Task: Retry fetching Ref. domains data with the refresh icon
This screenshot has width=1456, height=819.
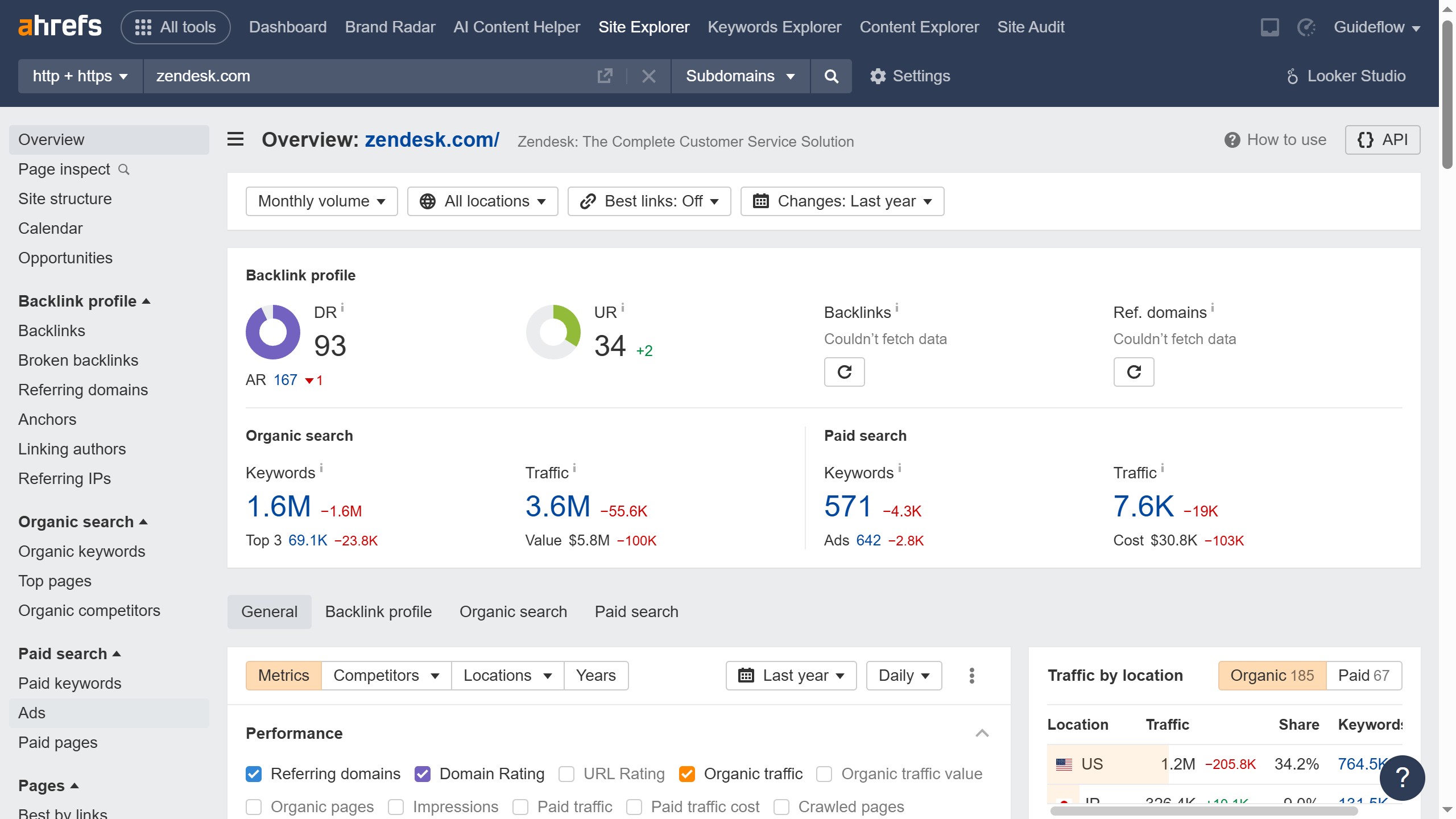Action: [1134, 371]
